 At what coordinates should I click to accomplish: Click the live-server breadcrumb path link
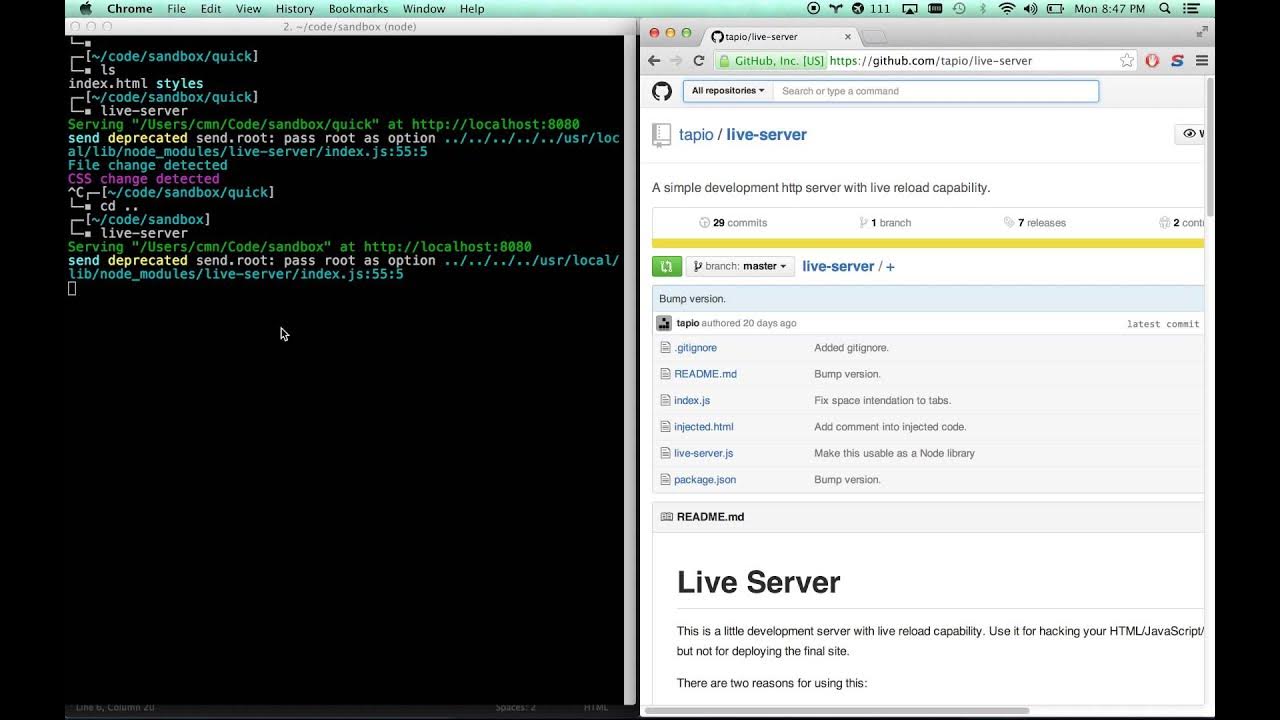[x=838, y=266]
